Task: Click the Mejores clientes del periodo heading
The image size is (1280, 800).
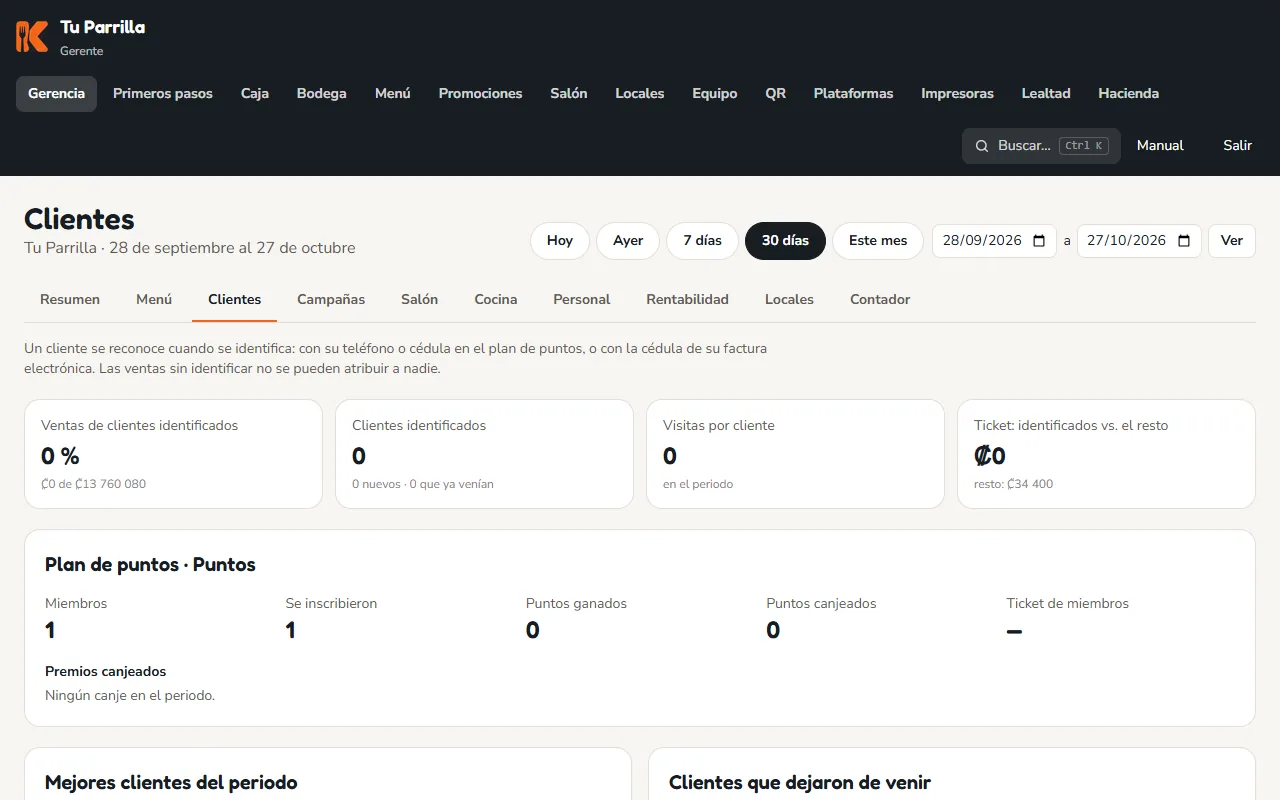Action: tap(171, 783)
